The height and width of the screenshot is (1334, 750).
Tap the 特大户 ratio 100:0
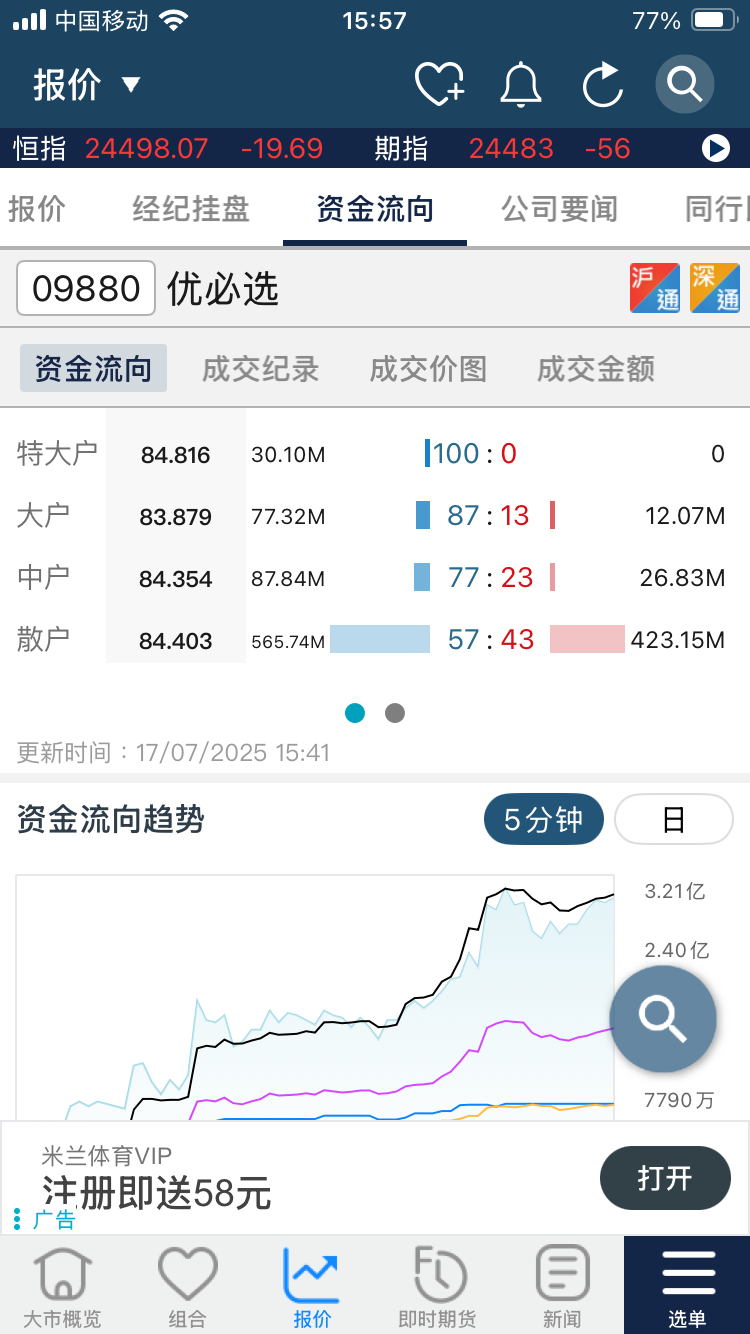click(x=476, y=454)
